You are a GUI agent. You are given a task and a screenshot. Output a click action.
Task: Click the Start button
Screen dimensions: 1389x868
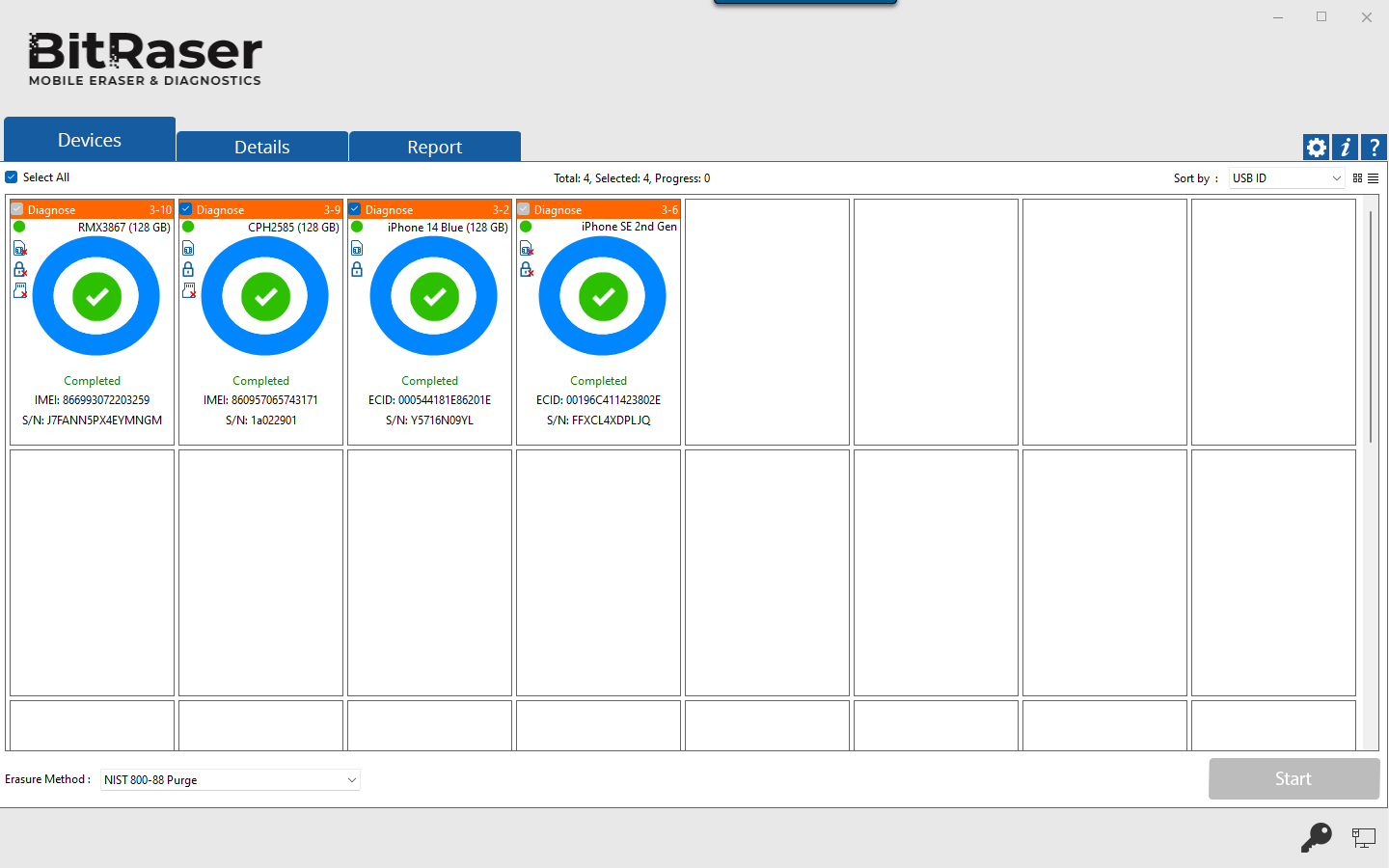1294,778
